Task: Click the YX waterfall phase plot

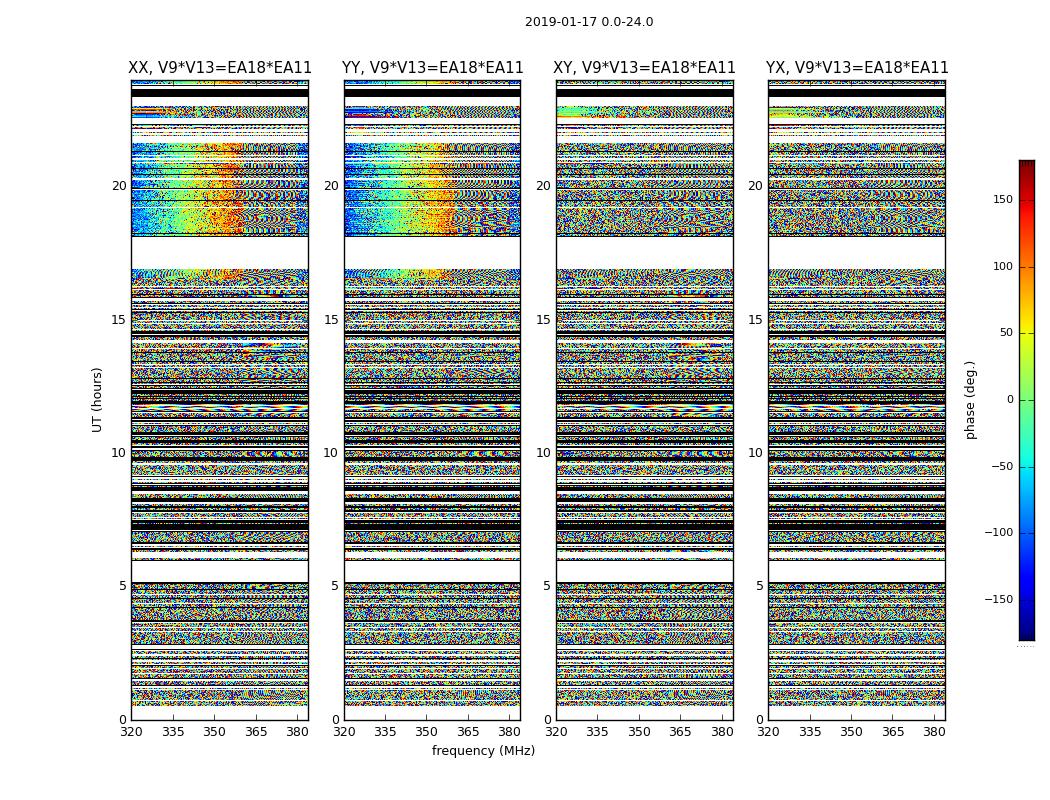Action: pyautogui.click(x=857, y=400)
